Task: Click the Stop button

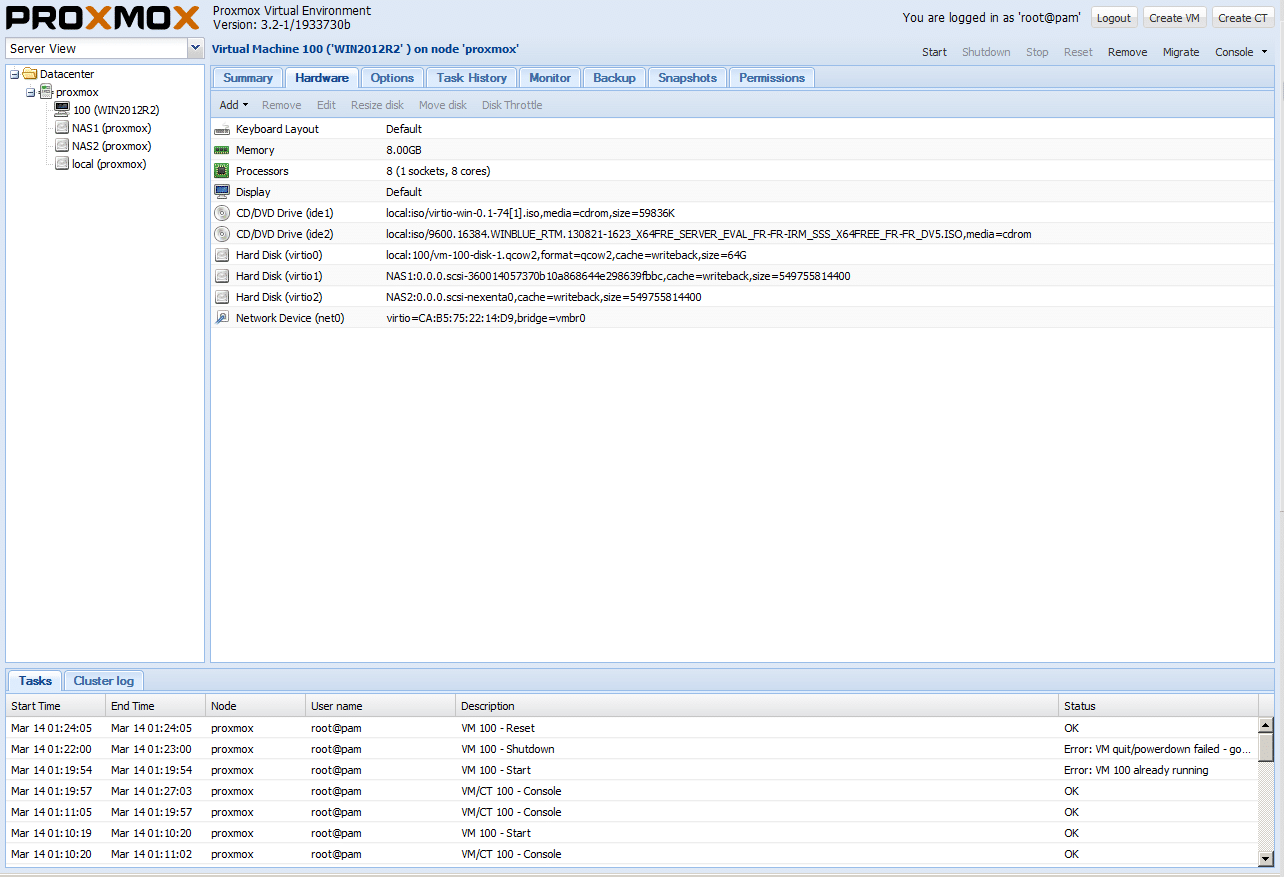Action: (1037, 52)
